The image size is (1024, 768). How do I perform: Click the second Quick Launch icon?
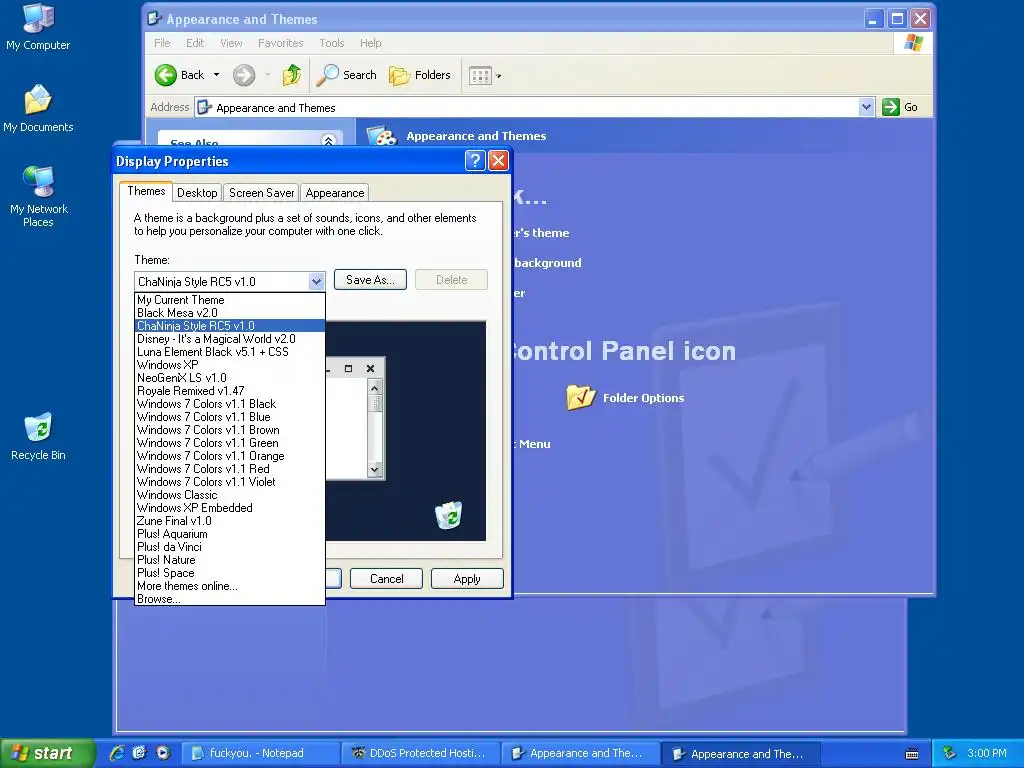coord(139,753)
